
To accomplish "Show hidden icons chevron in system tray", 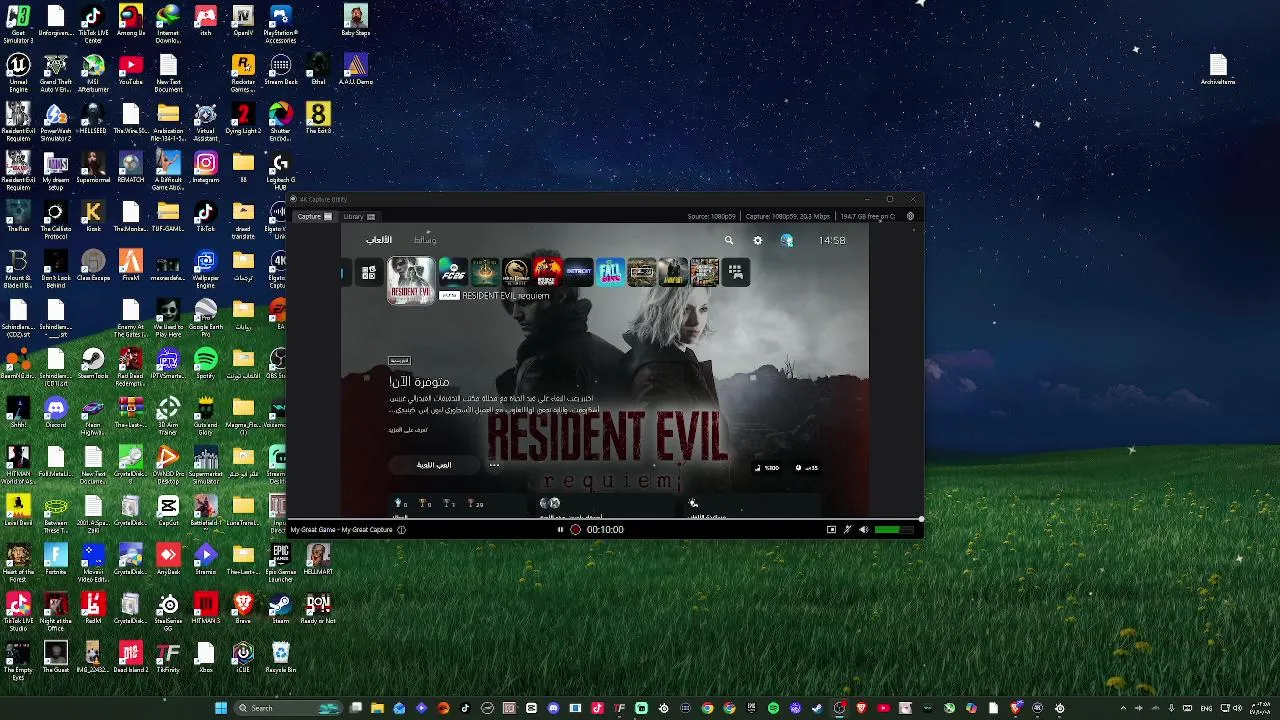I will pos(1123,708).
